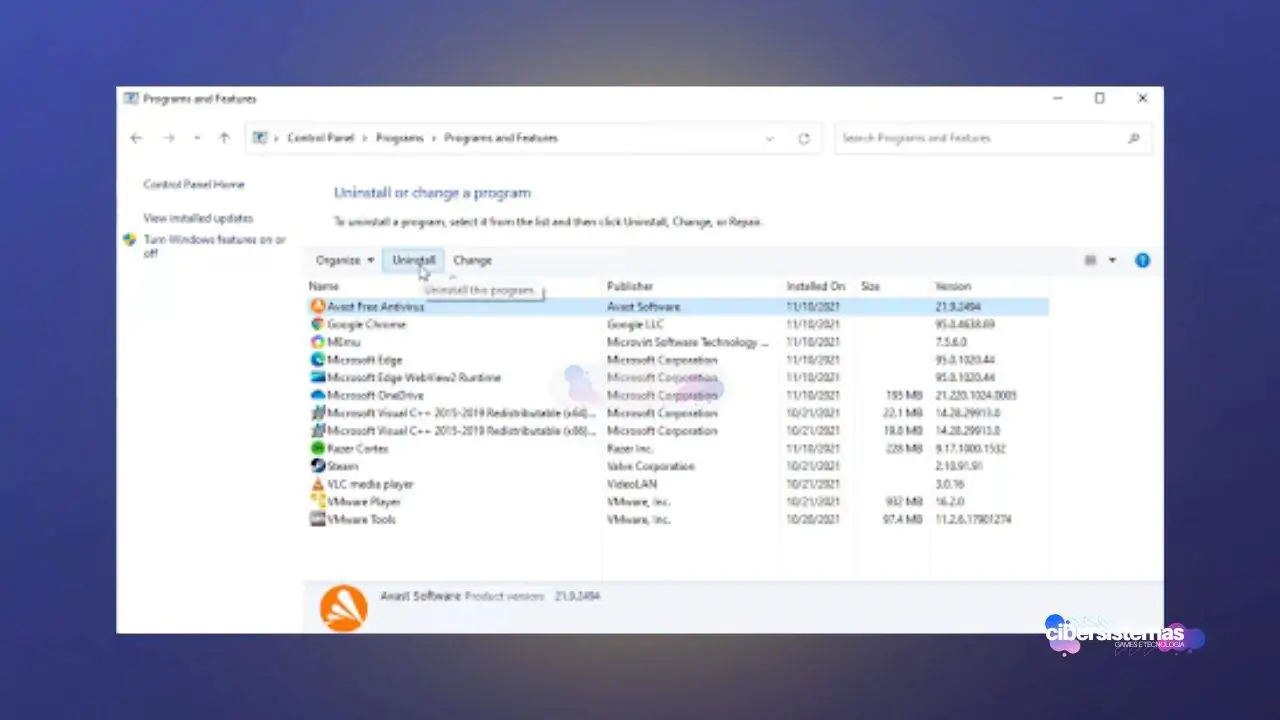Click the Edge WebView2 Runtime icon
1280x720 pixels.
(x=318, y=378)
